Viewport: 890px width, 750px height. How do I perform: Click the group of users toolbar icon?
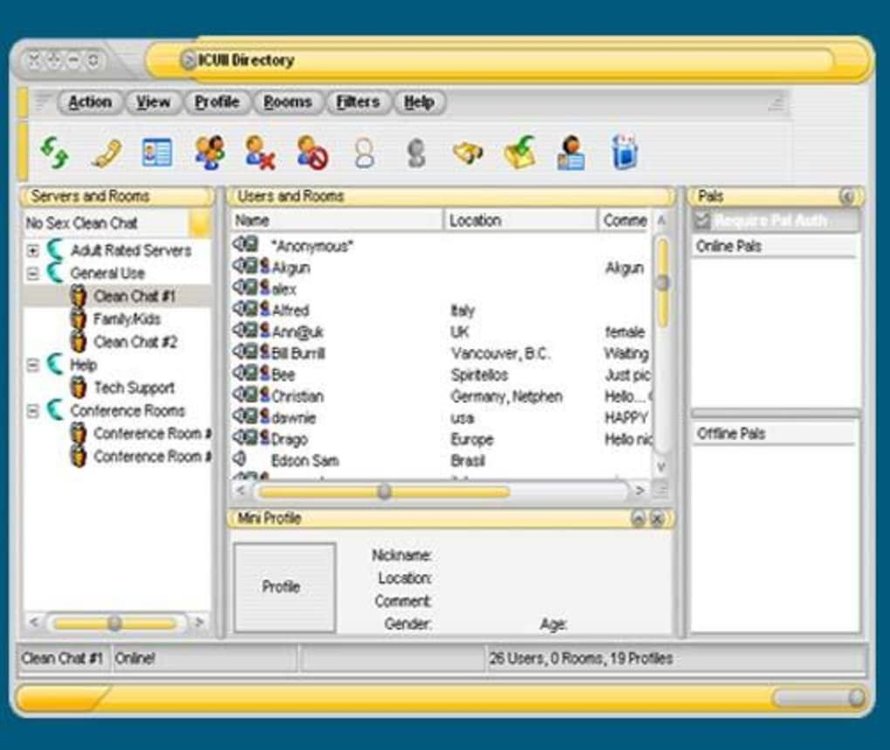pos(209,152)
